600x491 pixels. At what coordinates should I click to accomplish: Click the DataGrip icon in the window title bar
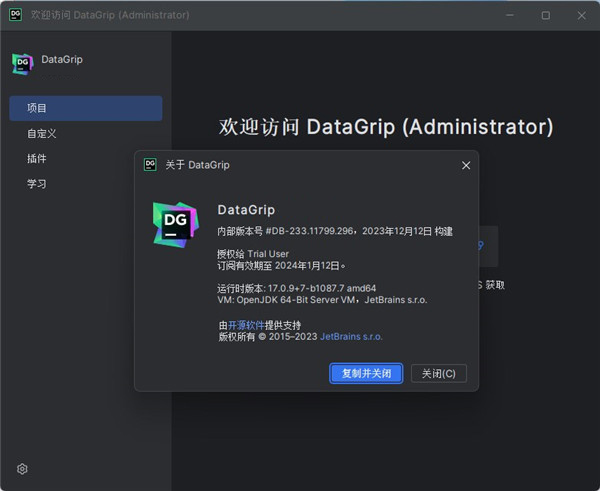[x=16, y=15]
